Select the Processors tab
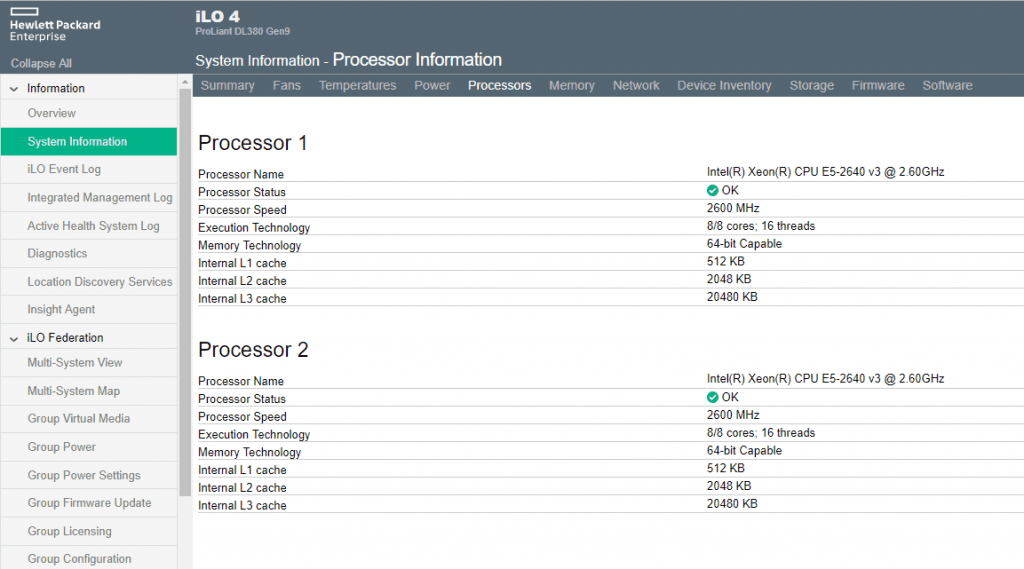 point(500,86)
